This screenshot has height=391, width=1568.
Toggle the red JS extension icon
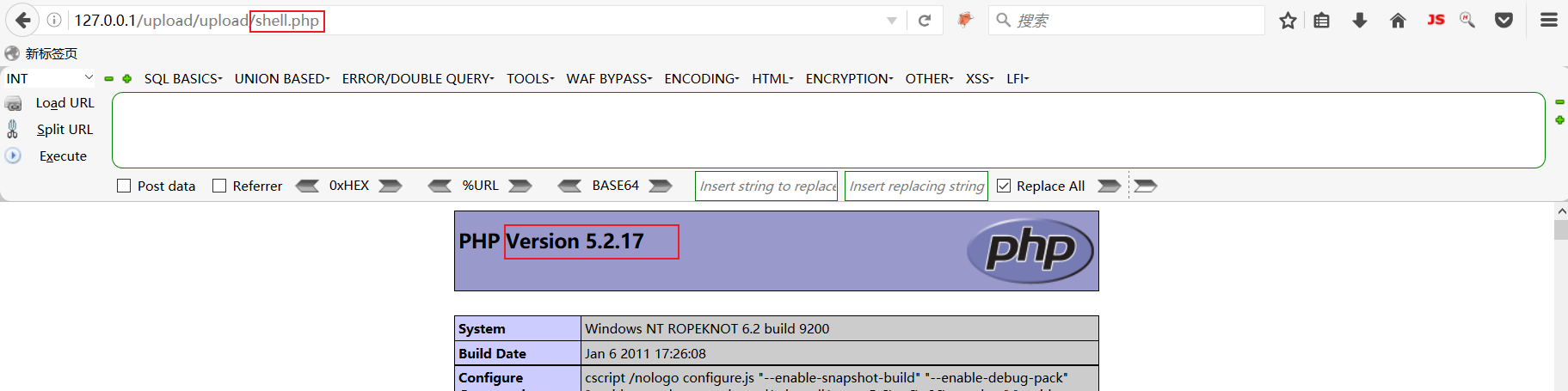coord(1436,19)
